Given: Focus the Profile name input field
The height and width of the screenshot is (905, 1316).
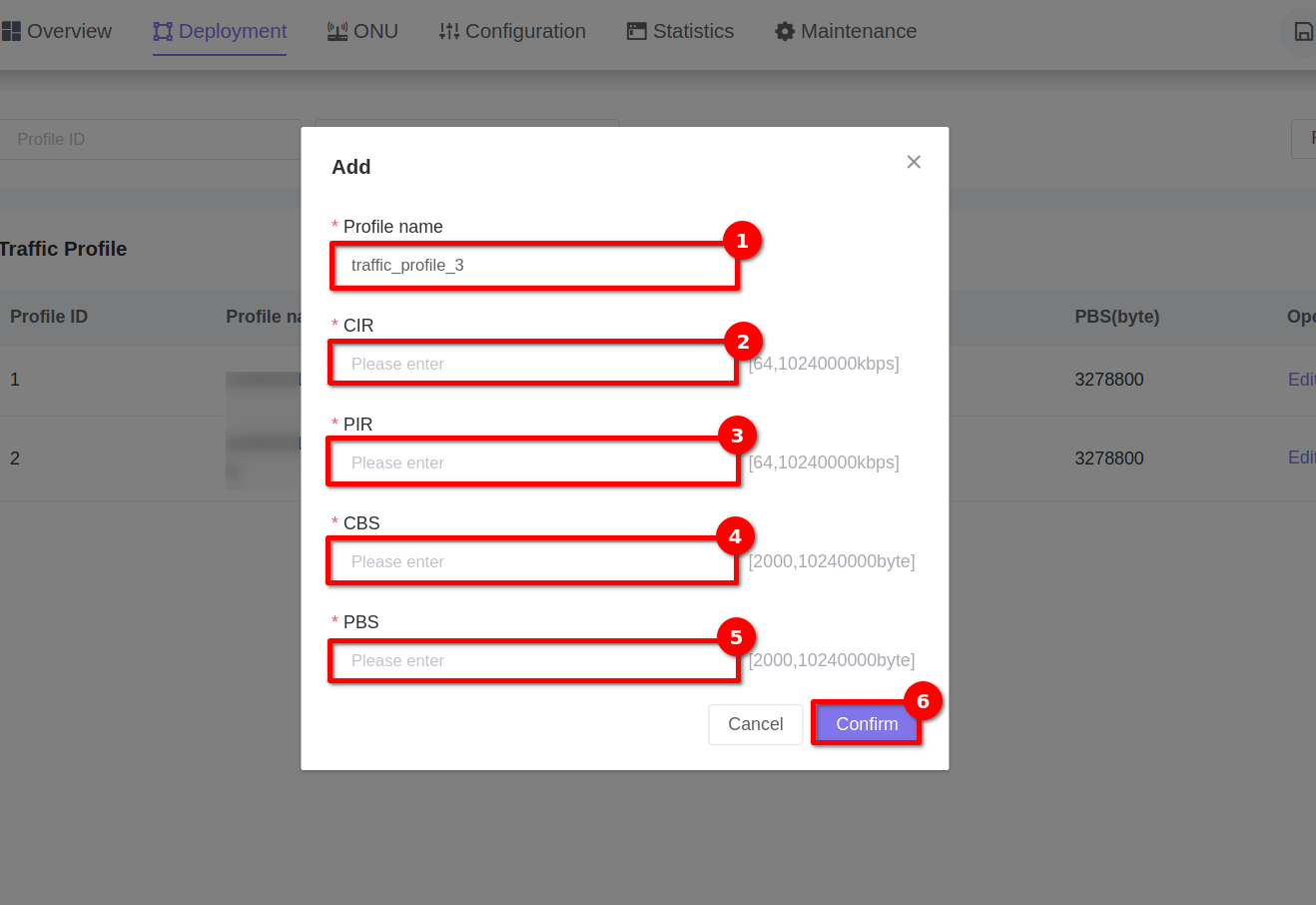Looking at the screenshot, I should [534, 266].
